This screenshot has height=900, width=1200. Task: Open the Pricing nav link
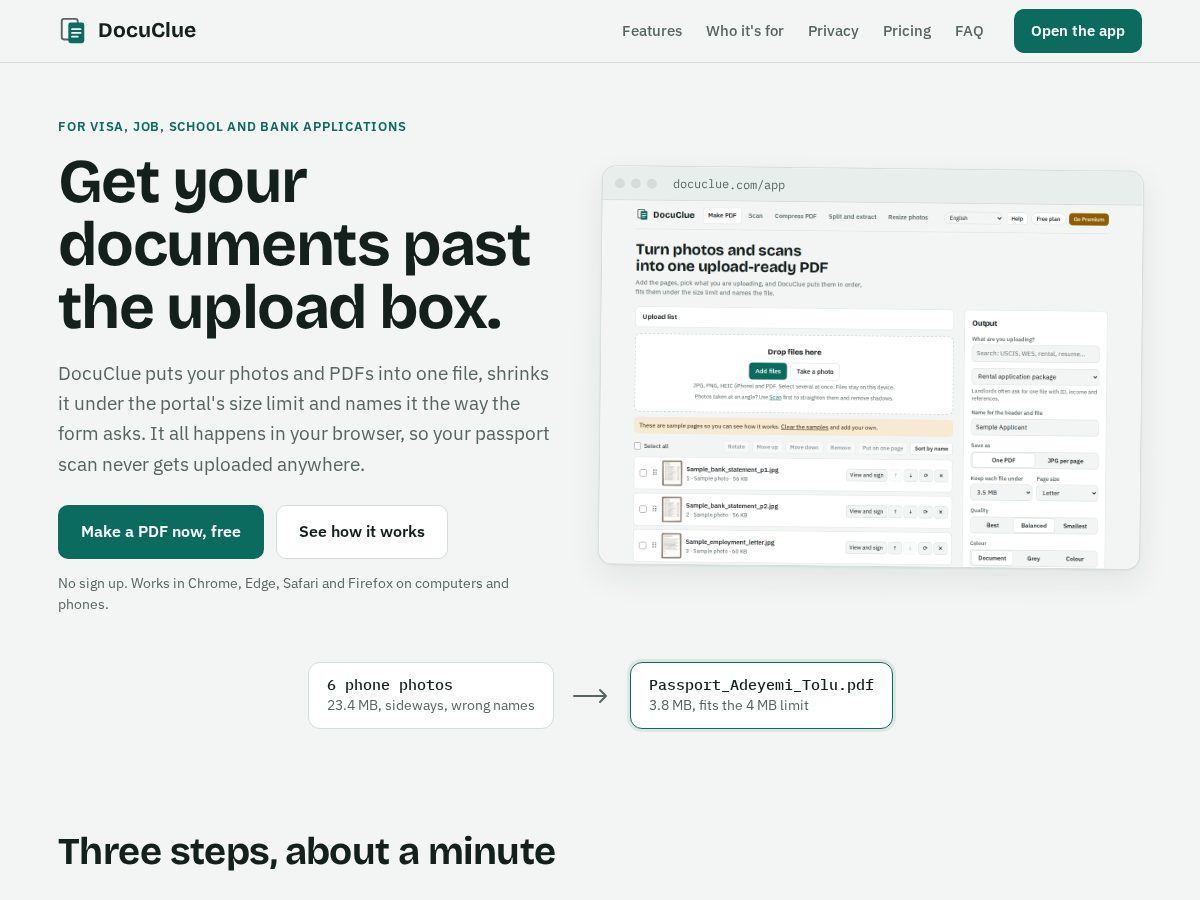click(x=907, y=31)
